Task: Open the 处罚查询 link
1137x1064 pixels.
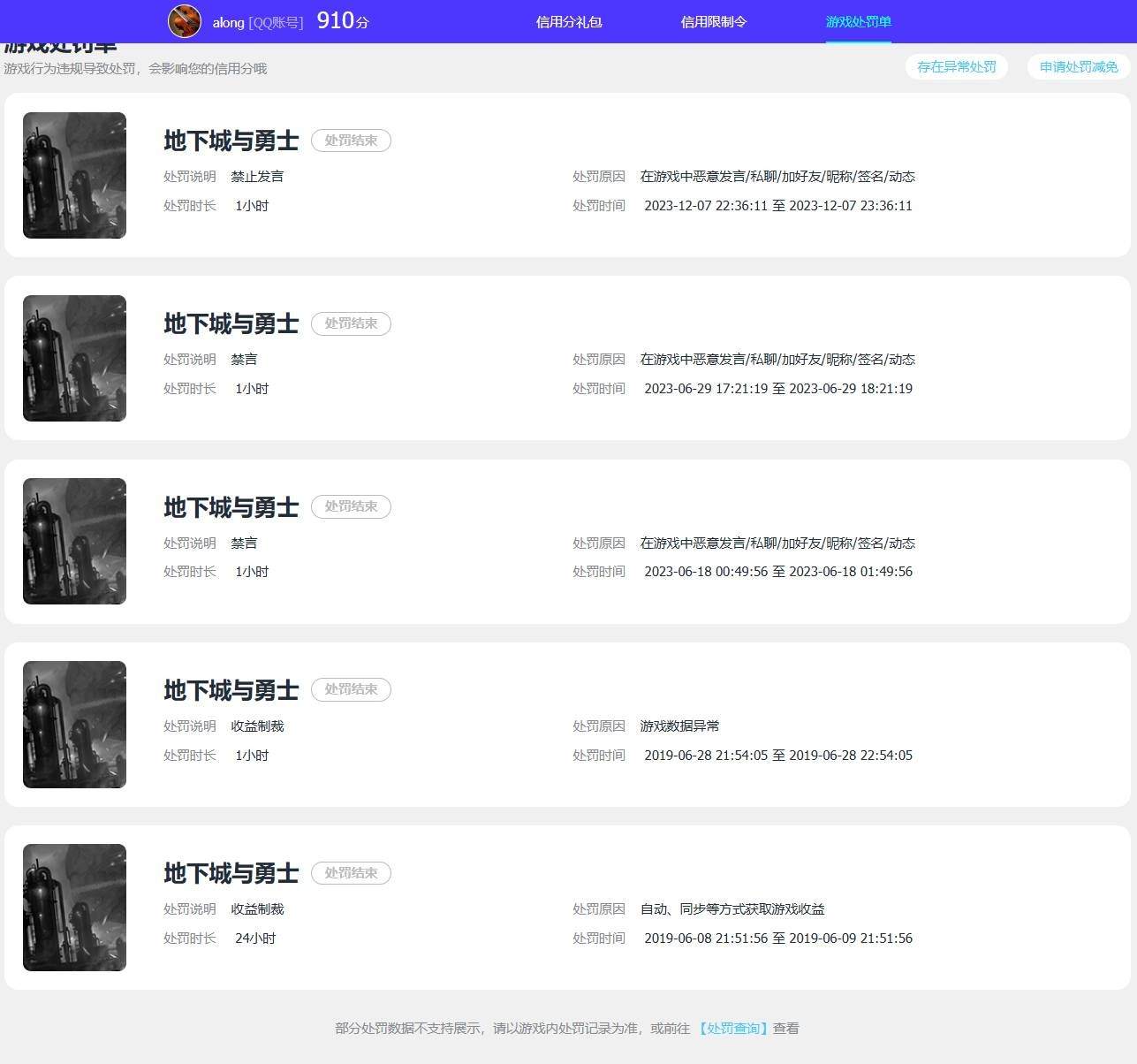Action: (x=732, y=1029)
